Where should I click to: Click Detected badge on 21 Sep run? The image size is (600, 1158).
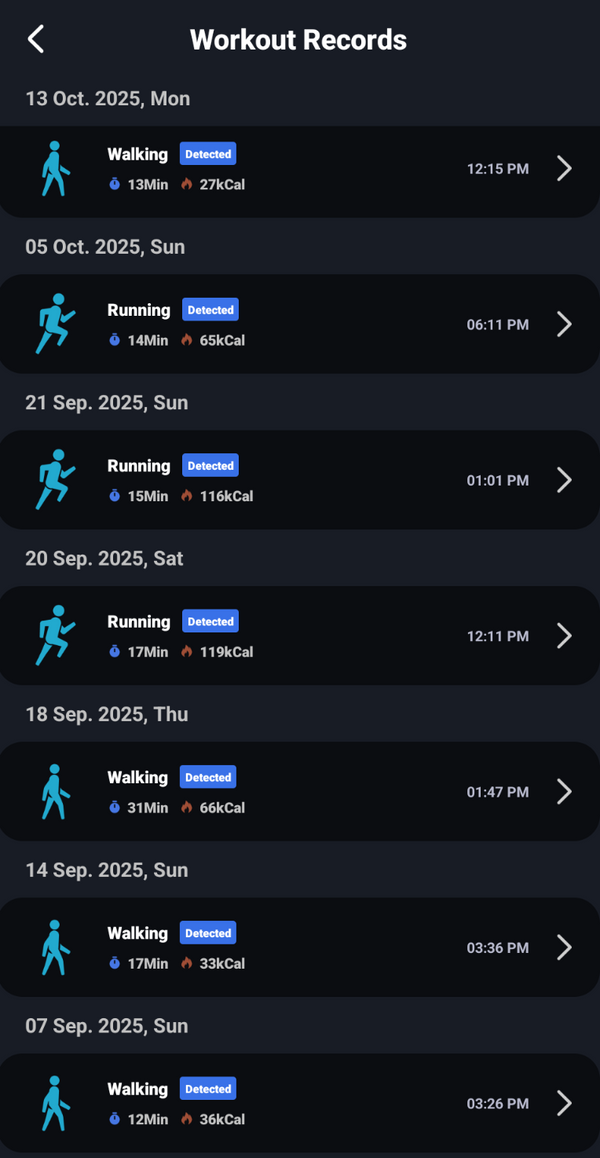pyautogui.click(x=210, y=466)
